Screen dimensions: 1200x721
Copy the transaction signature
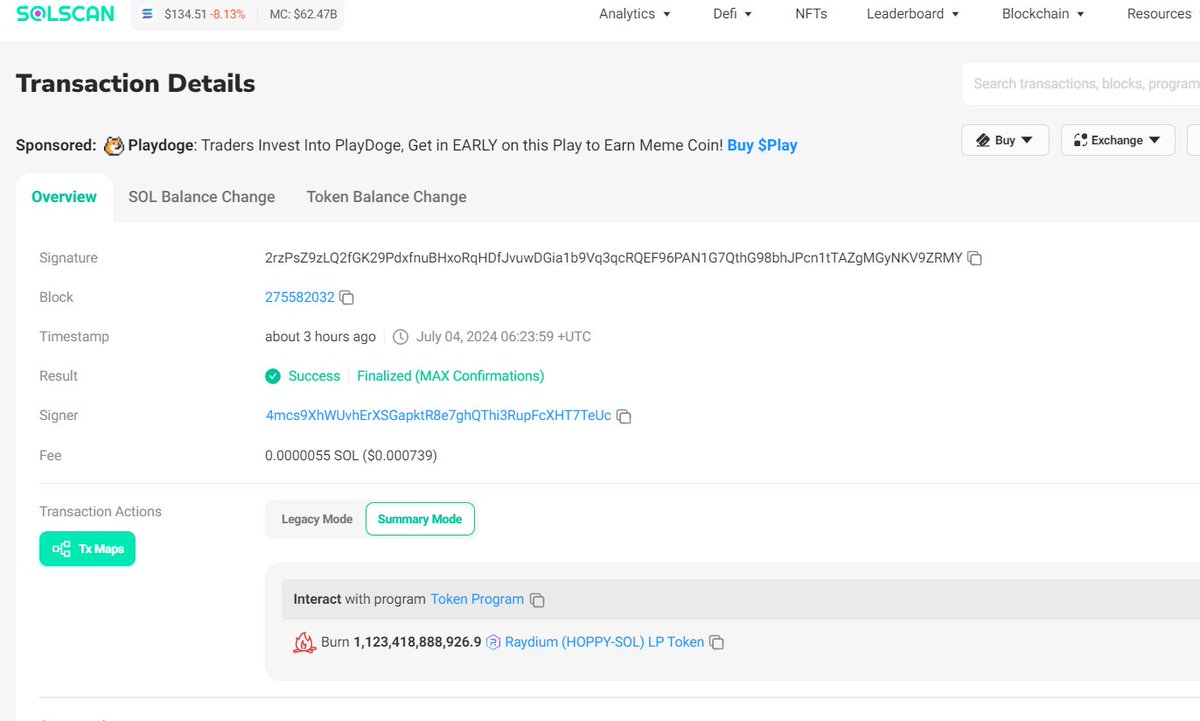(975, 258)
